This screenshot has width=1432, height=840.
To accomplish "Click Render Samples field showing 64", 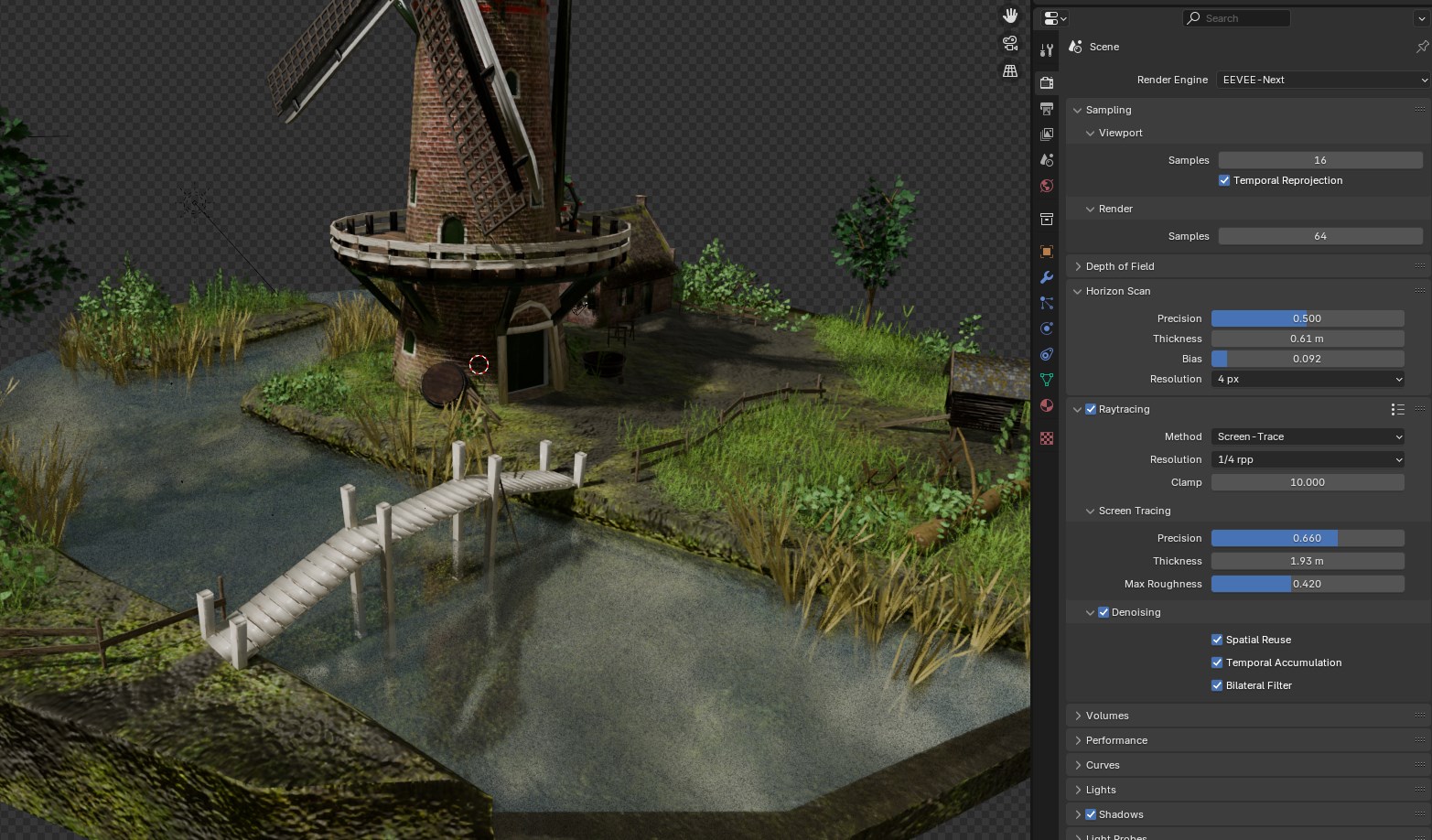I will pyautogui.click(x=1320, y=236).
